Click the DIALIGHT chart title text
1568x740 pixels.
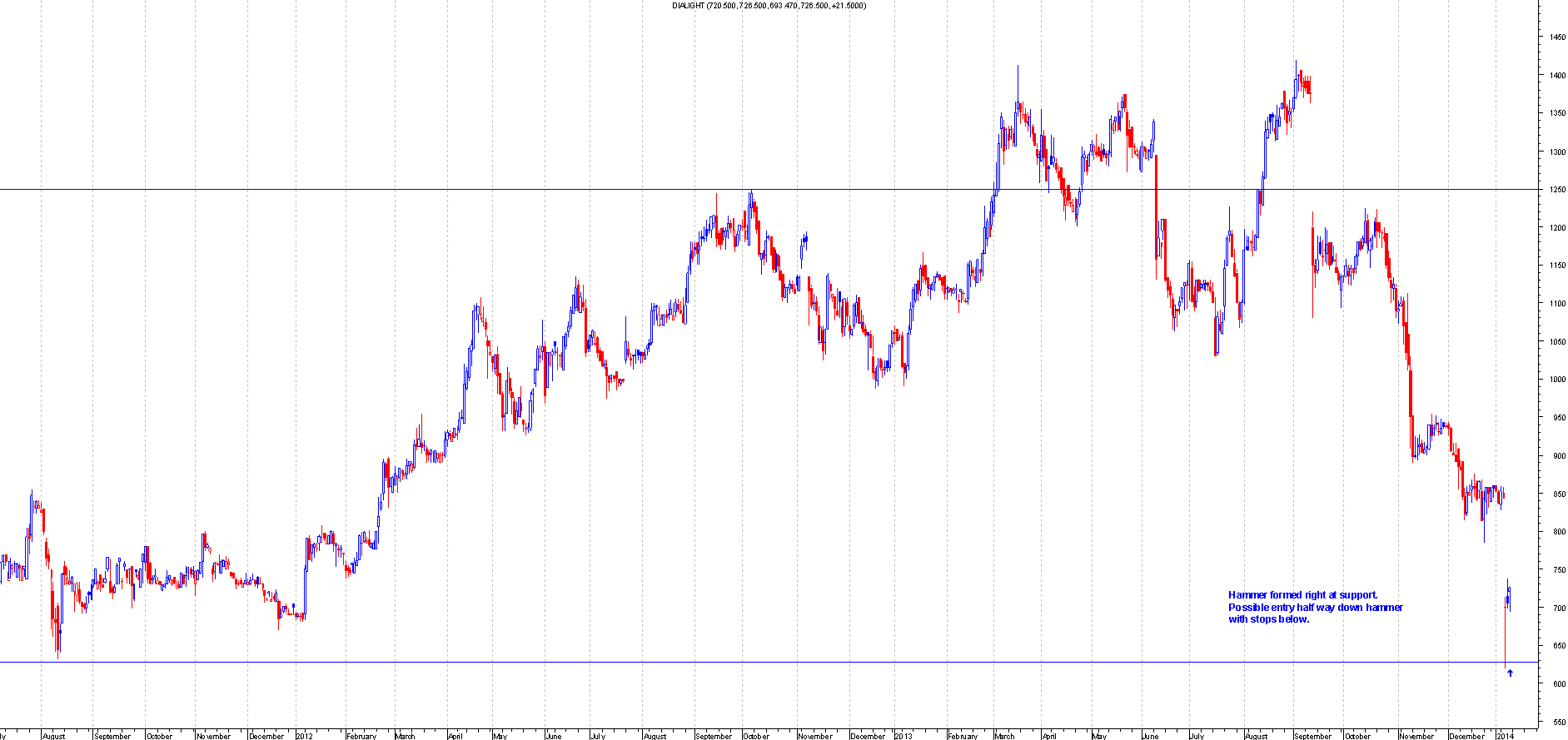pyautogui.click(x=769, y=6)
